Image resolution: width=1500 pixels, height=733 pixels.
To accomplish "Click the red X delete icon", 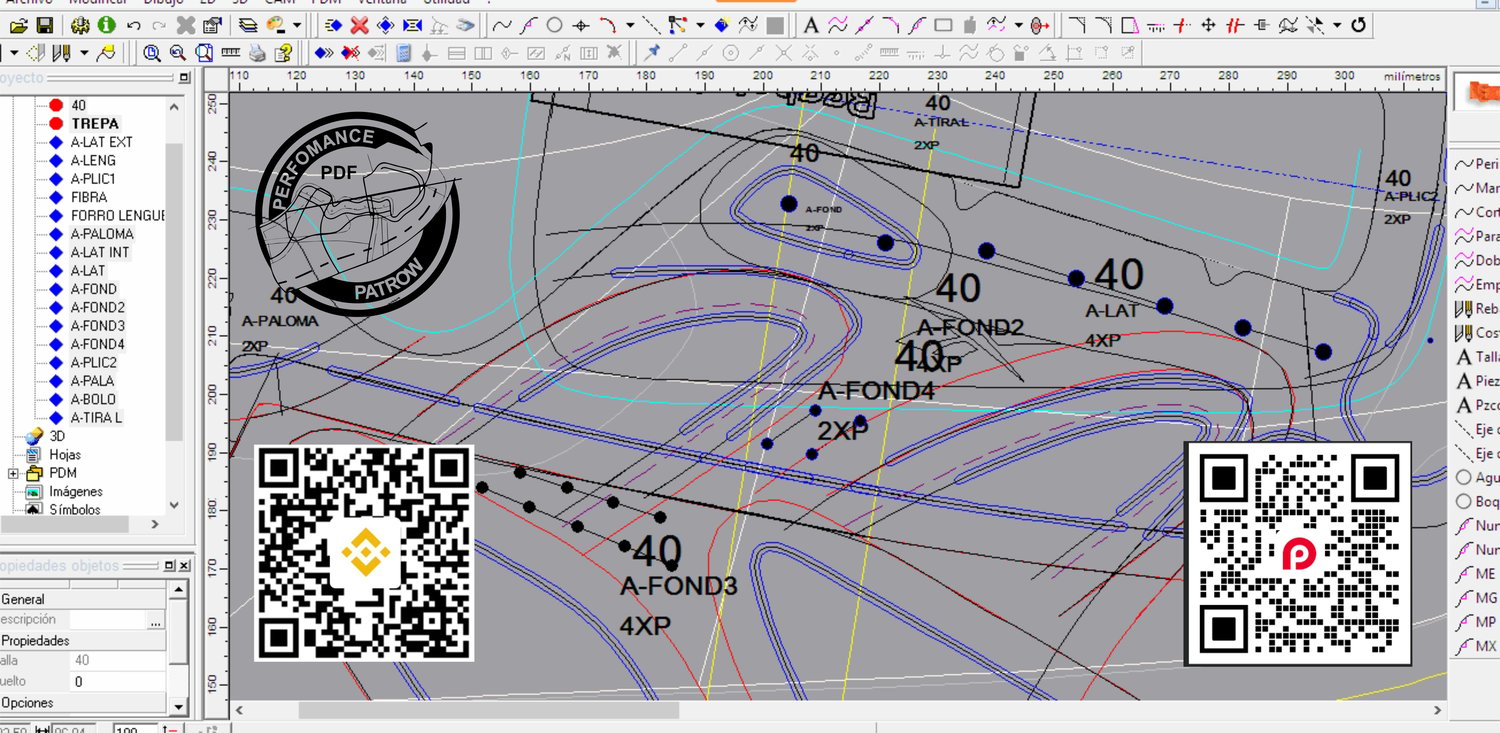I will pyautogui.click(x=359, y=25).
